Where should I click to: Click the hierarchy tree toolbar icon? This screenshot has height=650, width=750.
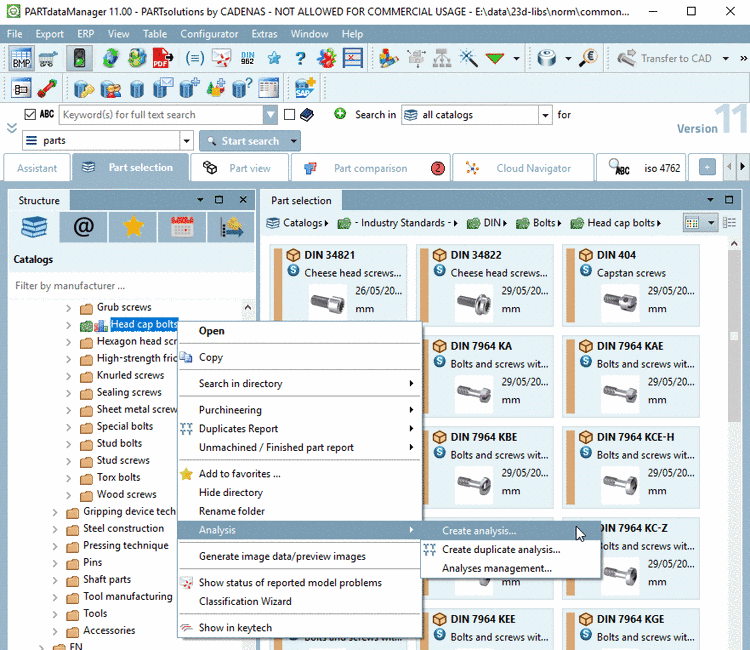(441, 58)
